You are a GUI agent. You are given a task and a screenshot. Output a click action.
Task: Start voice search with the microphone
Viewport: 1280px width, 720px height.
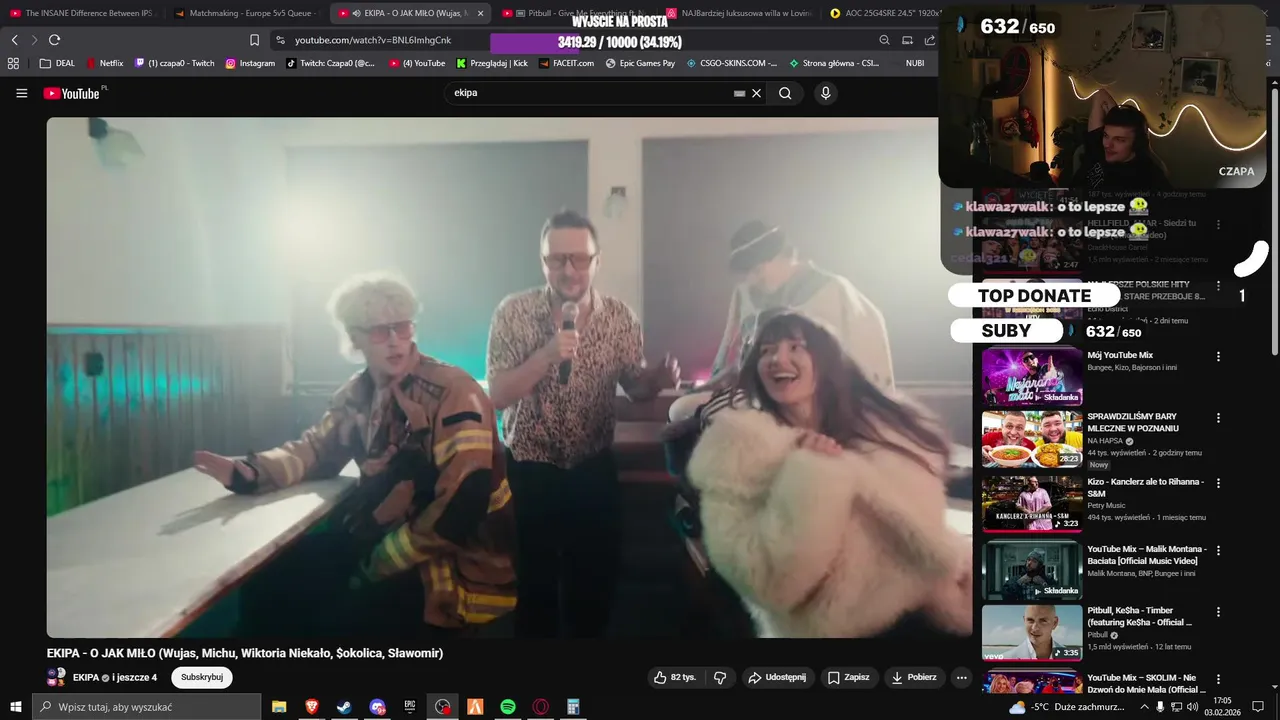pos(825,93)
